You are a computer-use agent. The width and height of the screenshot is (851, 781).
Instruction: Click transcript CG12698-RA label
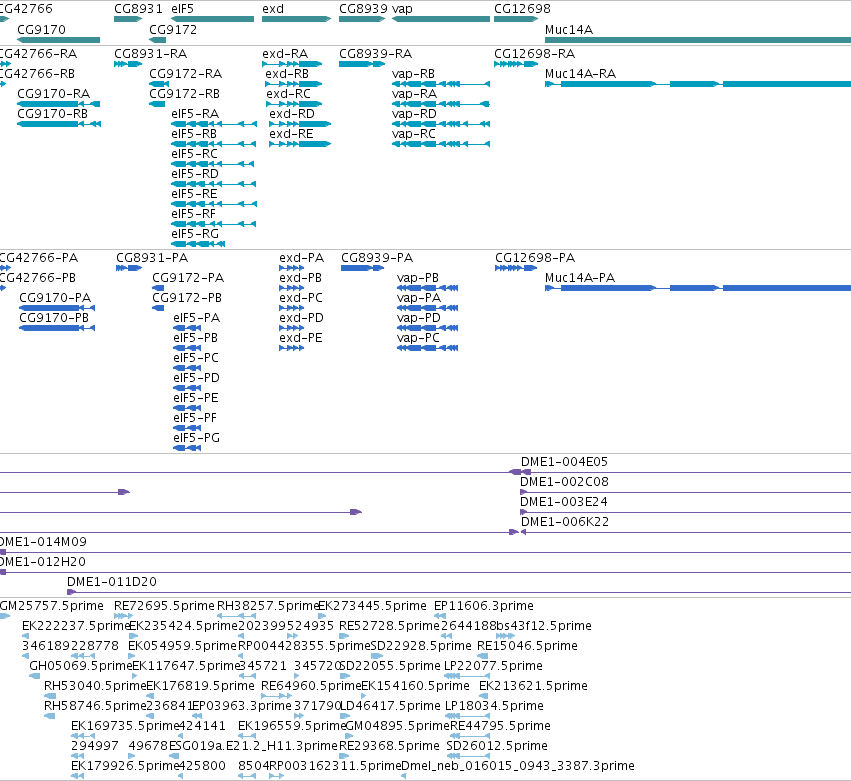[x=535, y=54]
